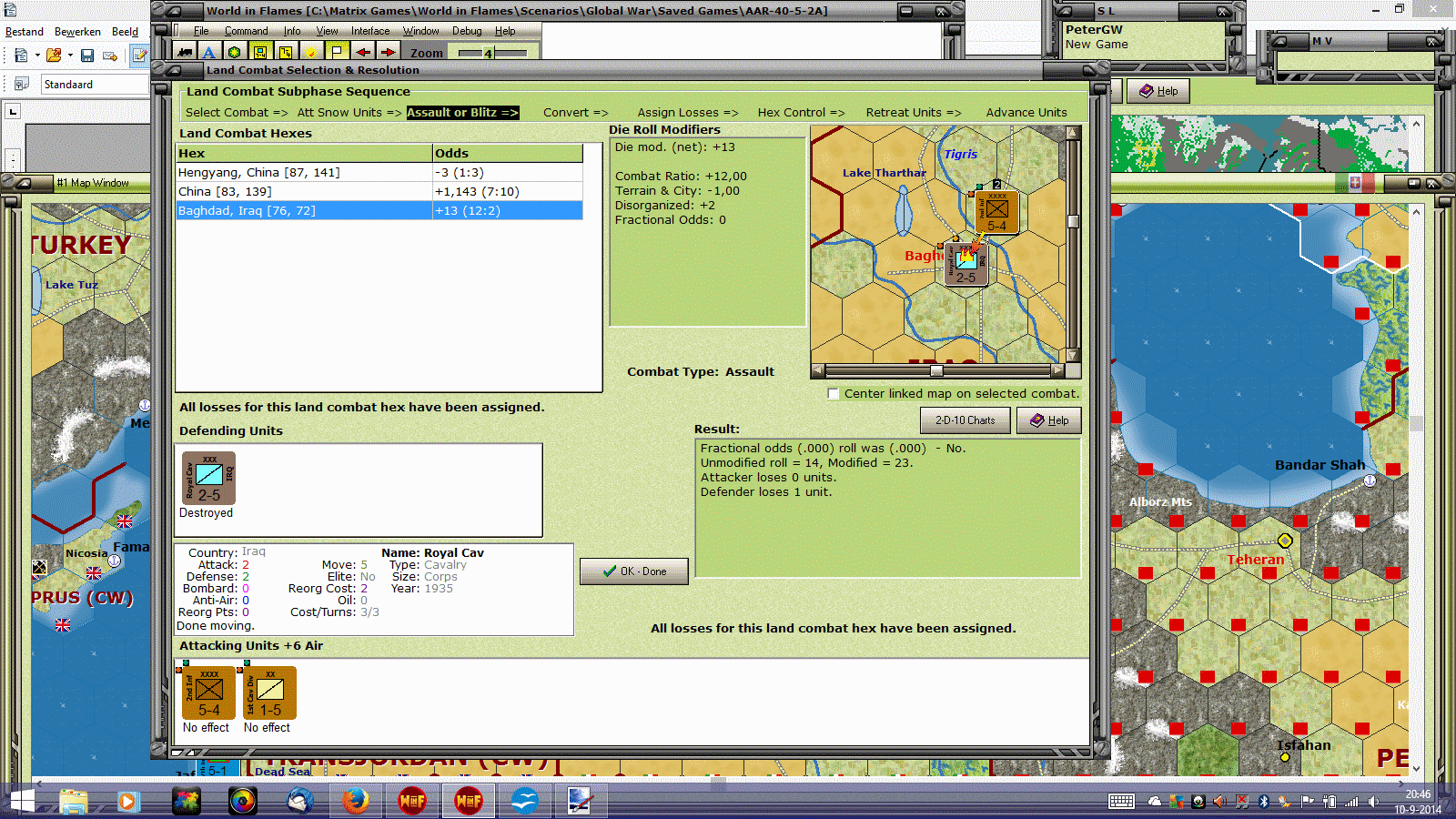Open the Debug menu

pyautogui.click(x=467, y=31)
